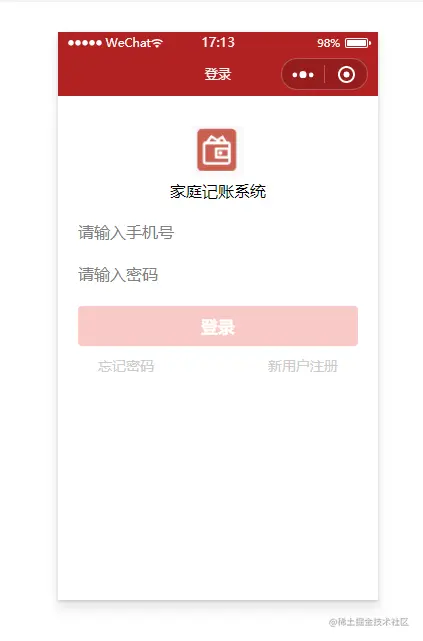This screenshot has height=641, width=423.
Task: Open the 新用户注册 registration link
Action: [x=302, y=366]
